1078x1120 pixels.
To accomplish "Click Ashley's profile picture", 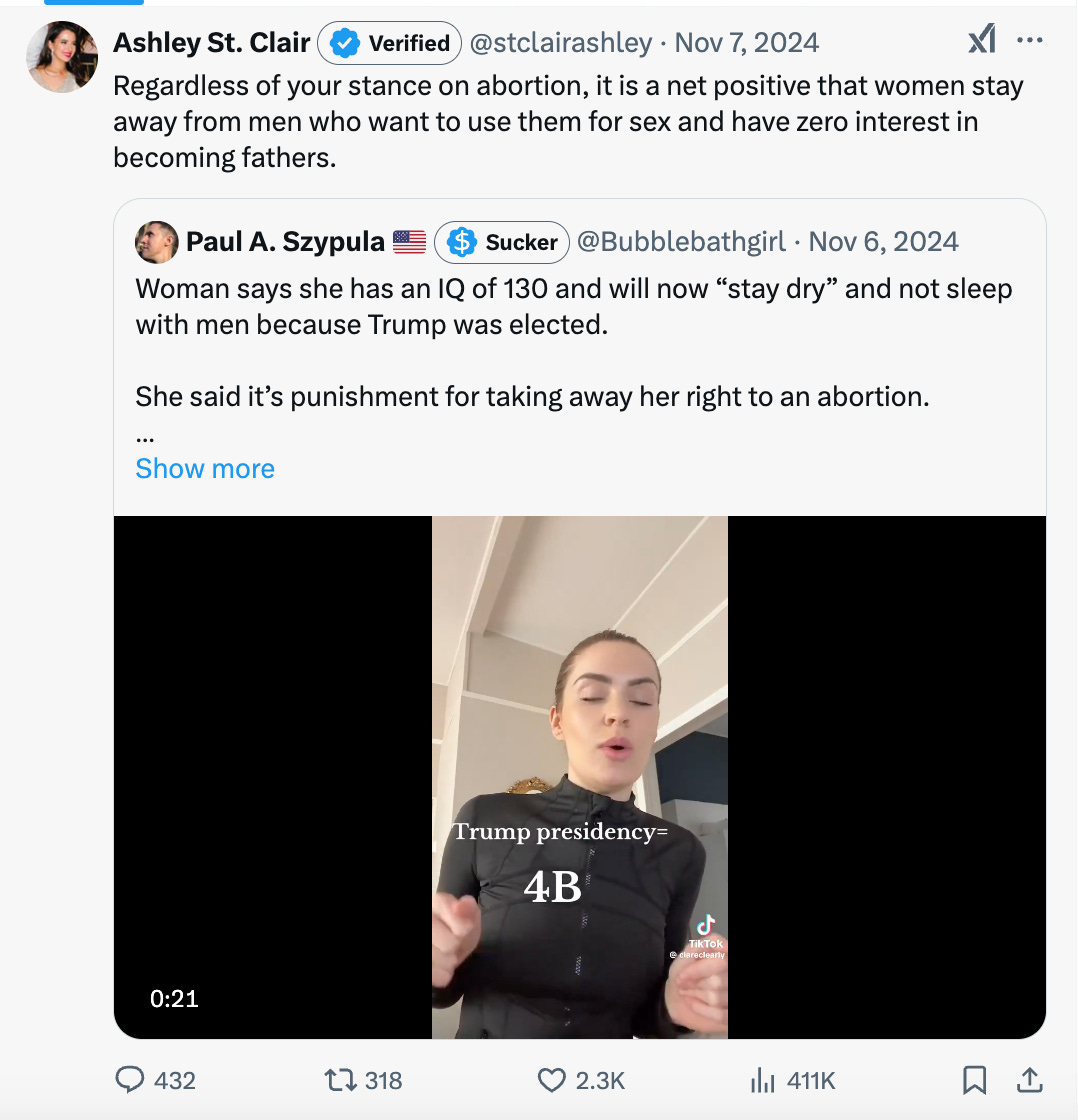I will tap(60, 58).
